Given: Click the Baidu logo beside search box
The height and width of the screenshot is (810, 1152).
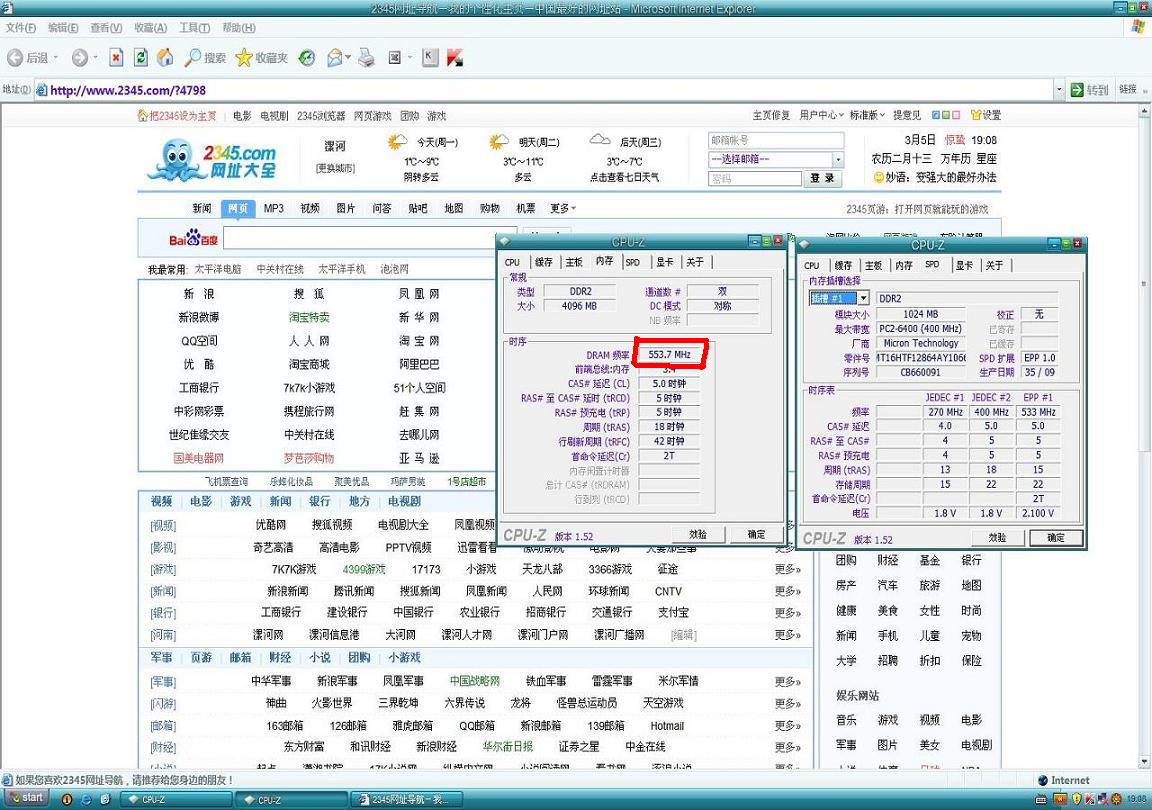Looking at the screenshot, I should tap(193, 238).
